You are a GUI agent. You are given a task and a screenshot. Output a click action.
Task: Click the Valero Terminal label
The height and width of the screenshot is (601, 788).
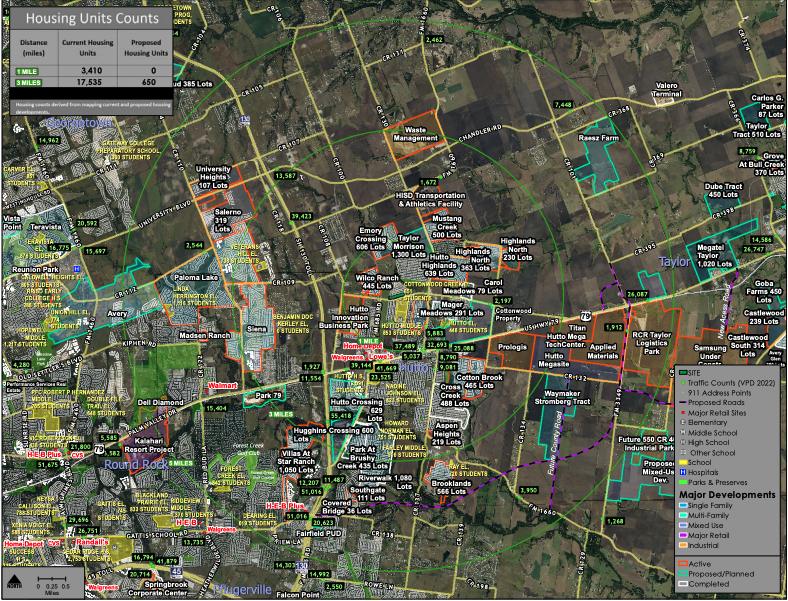tap(667, 90)
